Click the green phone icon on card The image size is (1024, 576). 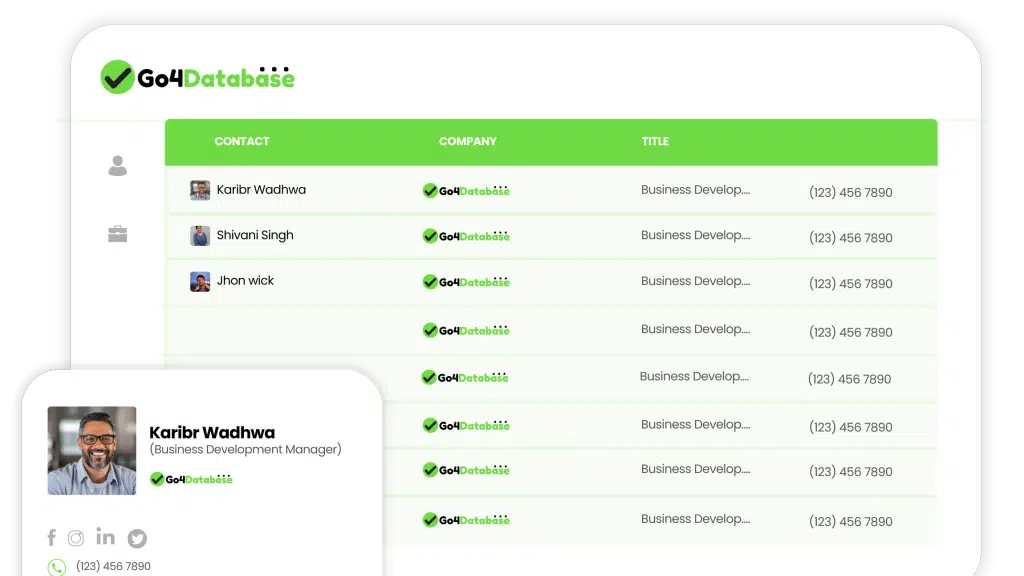[x=57, y=567]
